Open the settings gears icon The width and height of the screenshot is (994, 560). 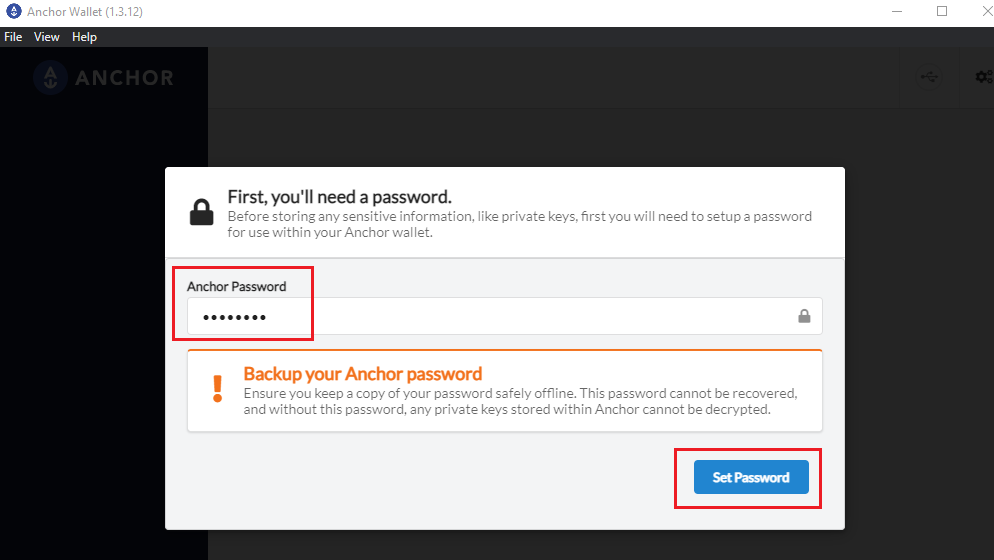click(984, 77)
